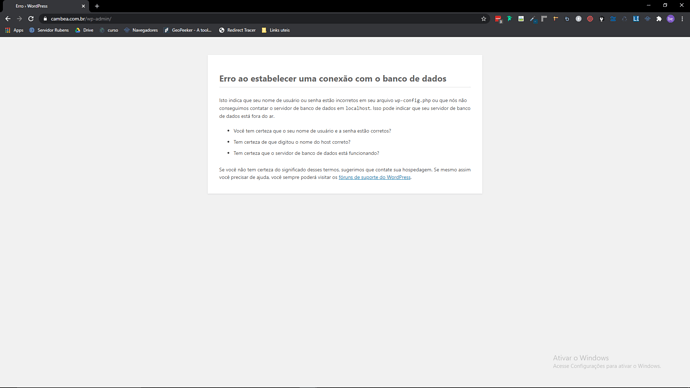Click the address bar URL field
The height and width of the screenshot is (388, 690).
click(264, 19)
